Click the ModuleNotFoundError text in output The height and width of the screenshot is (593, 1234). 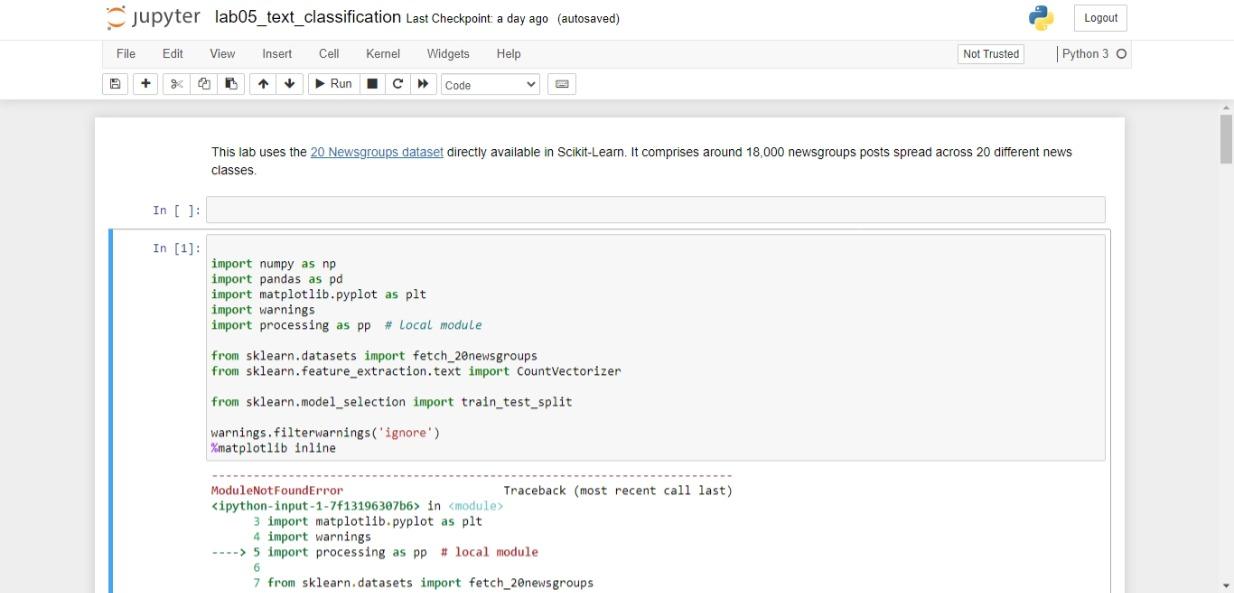pos(277,491)
